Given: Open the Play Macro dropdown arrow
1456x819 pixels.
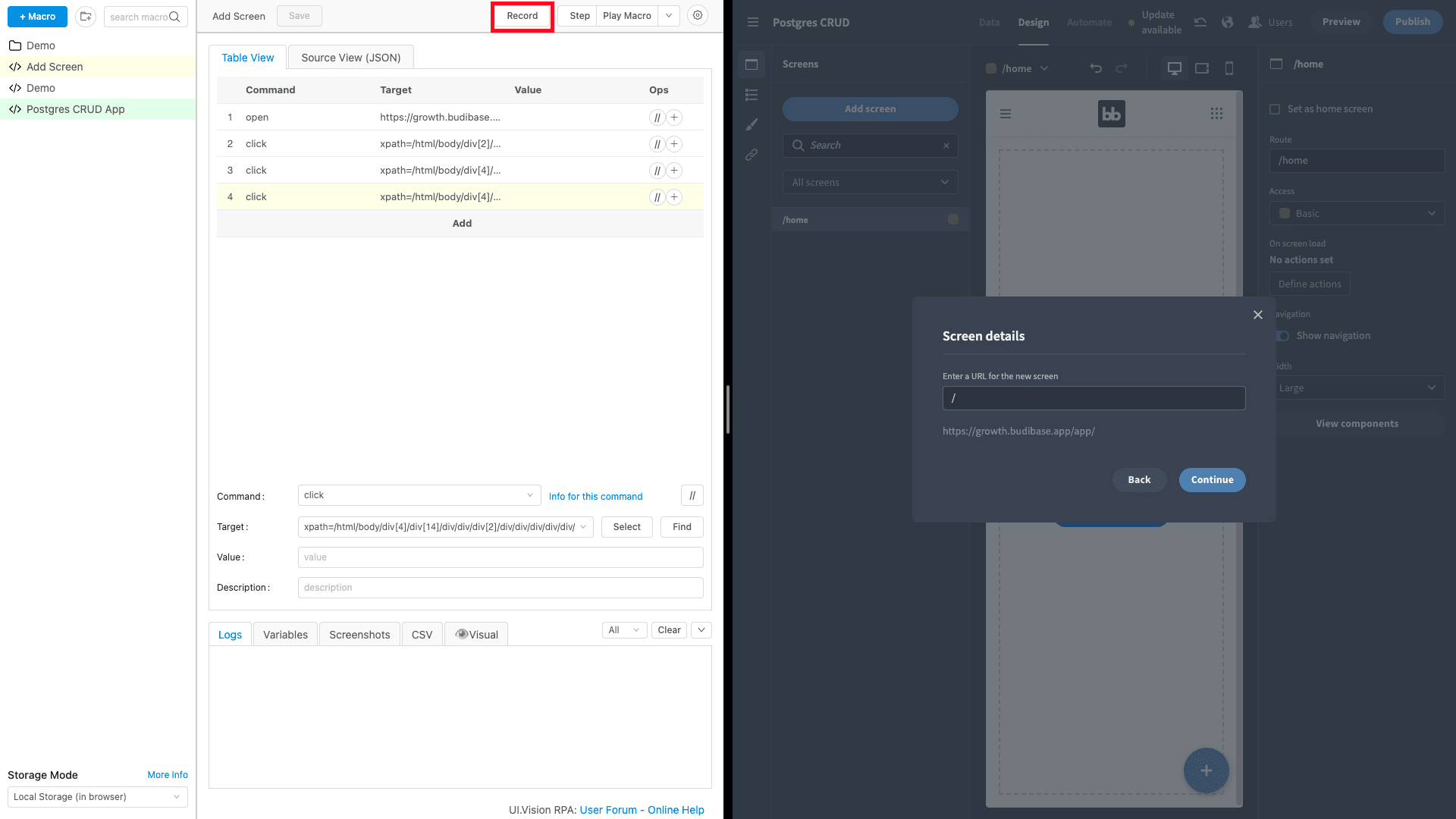Looking at the screenshot, I should click(669, 16).
